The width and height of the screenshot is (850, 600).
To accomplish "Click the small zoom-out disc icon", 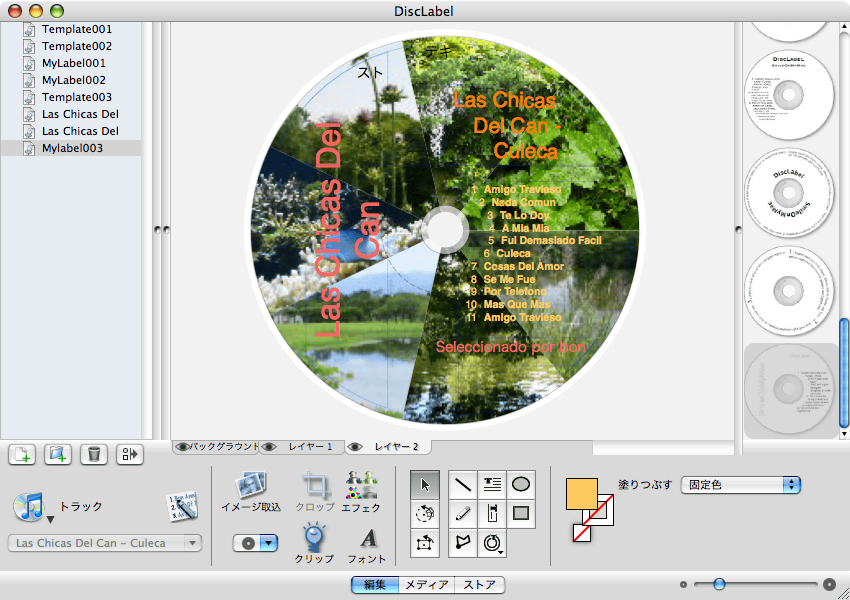I will [683, 584].
